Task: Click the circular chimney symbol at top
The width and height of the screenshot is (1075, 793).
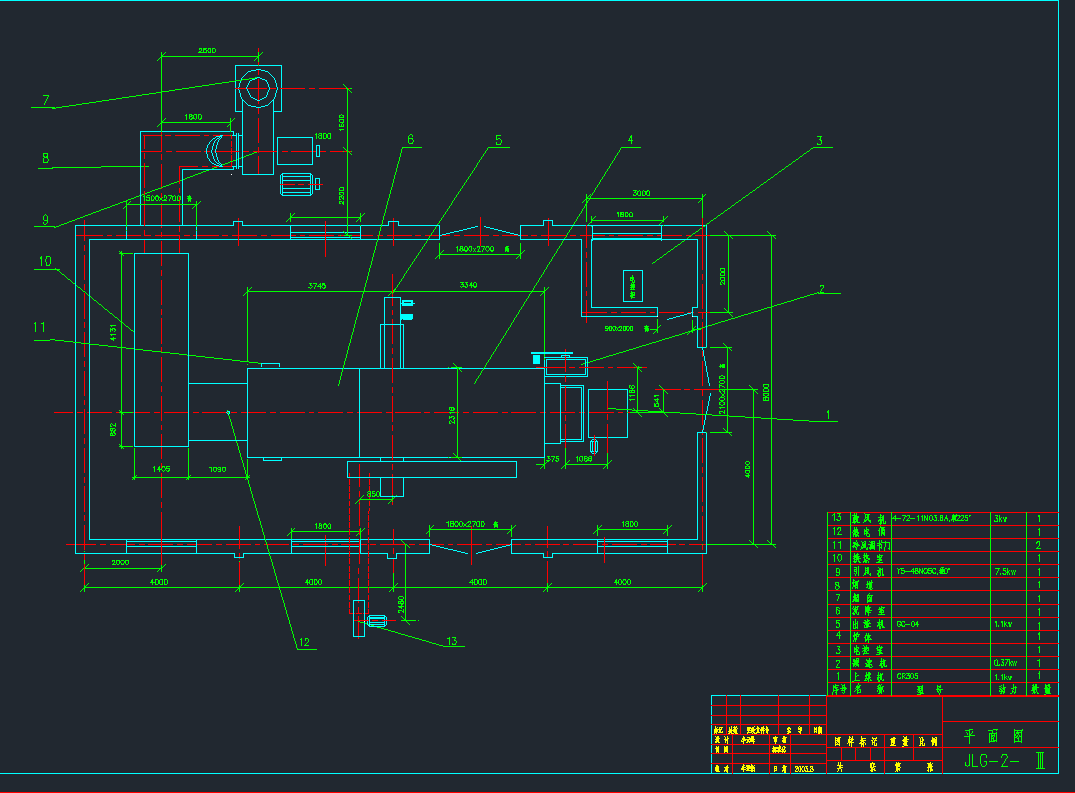Action: pos(258,89)
